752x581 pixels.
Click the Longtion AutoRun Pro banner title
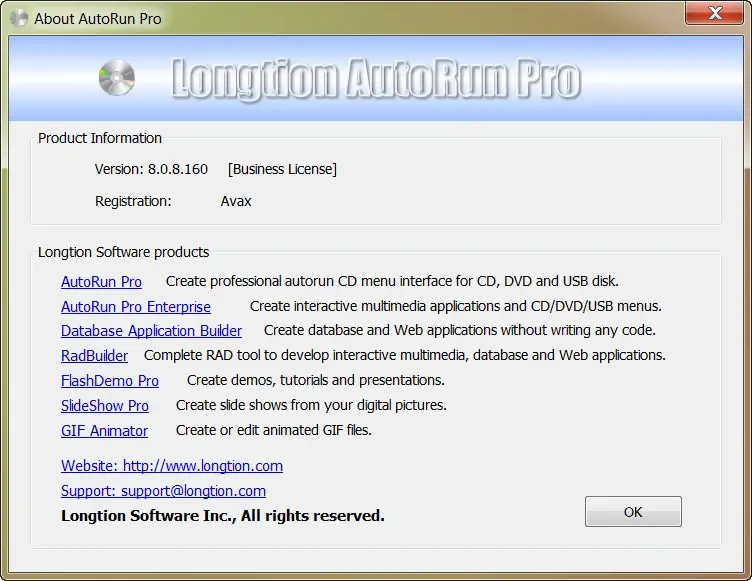[376, 78]
